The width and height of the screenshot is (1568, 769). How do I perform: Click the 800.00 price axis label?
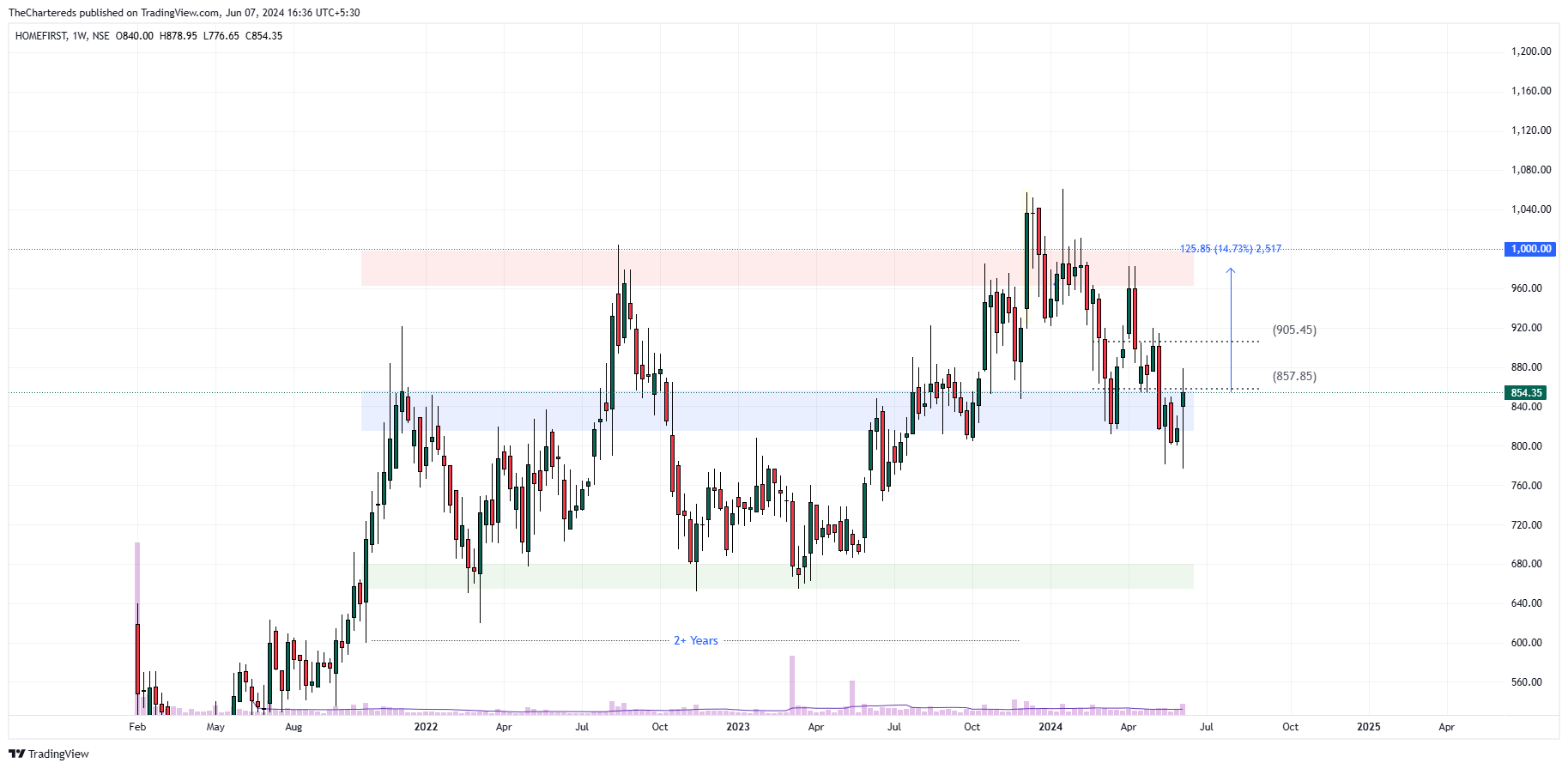1527,446
